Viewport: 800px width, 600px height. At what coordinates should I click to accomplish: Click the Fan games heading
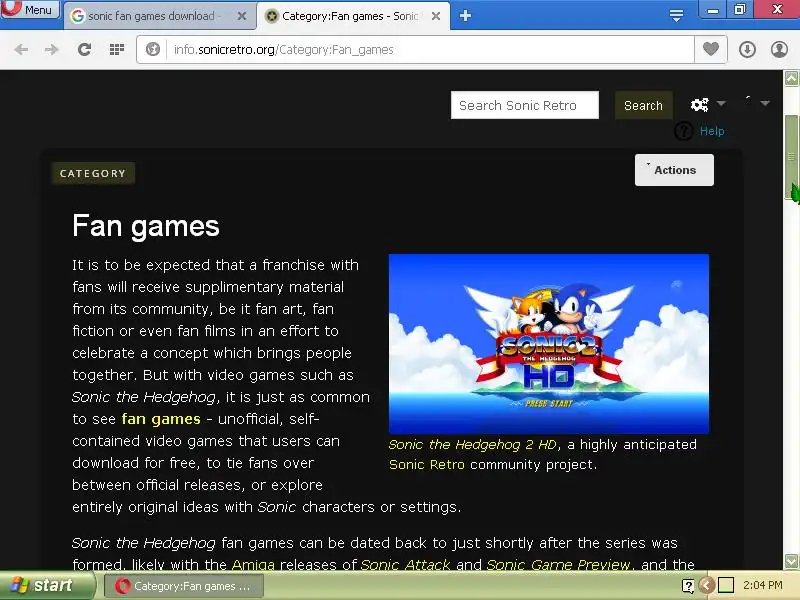click(x=146, y=226)
